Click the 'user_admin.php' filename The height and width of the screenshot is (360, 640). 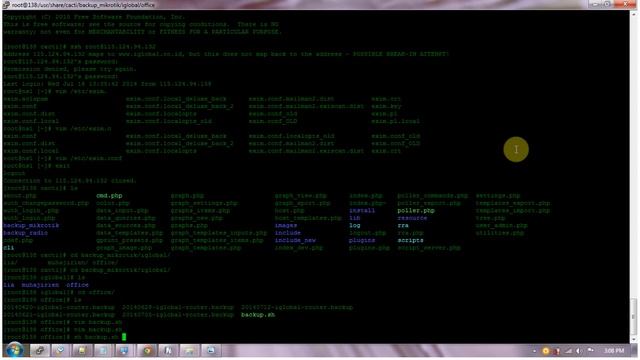point(502,225)
